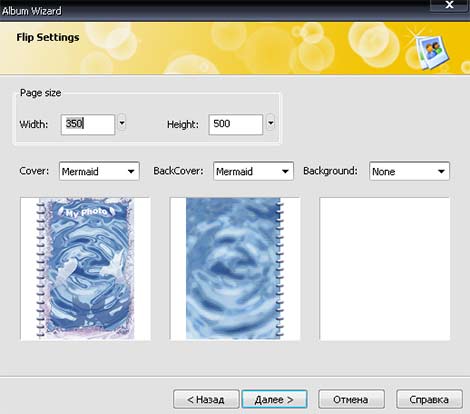This screenshot has width=470, height=414.
Task: Go back with the Назад button
Action: 206,399
